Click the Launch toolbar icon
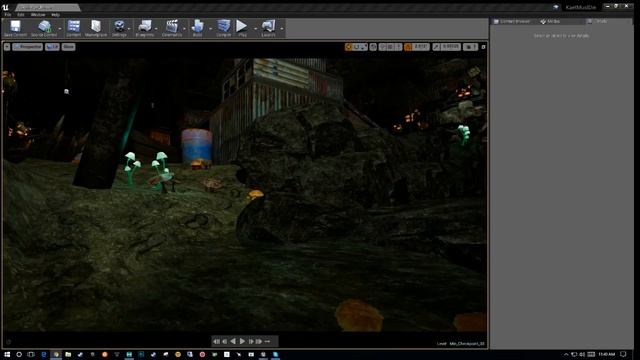This screenshot has width=640, height=360. (x=268, y=28)
